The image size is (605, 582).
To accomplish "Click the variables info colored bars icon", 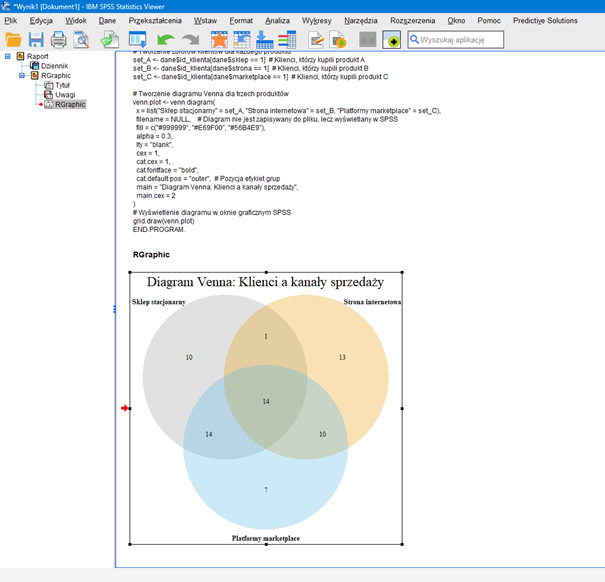I will (287, 40).
